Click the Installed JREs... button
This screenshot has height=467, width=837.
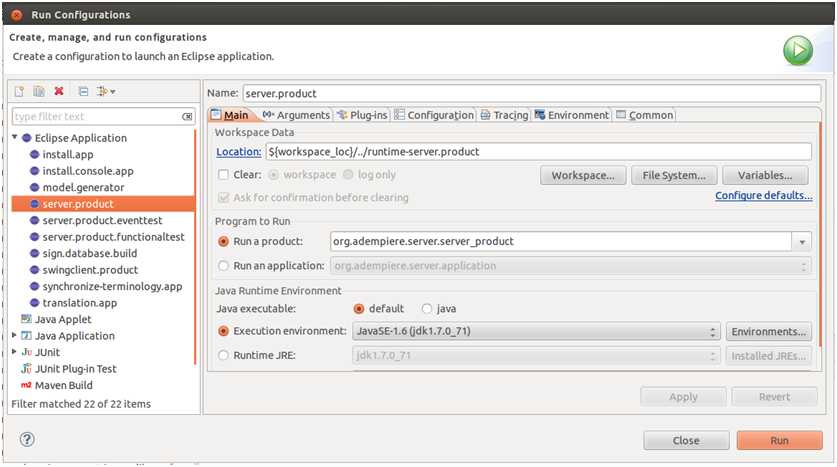coord(769,355)
